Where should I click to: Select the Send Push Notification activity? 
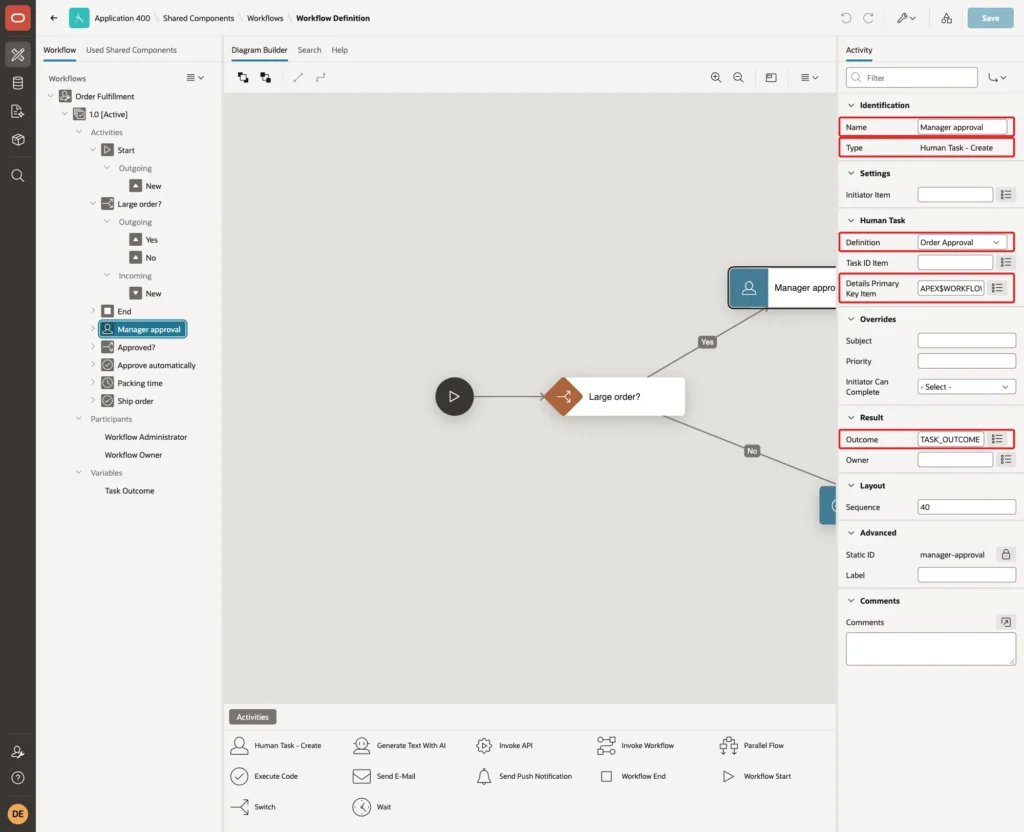click(x=524, y=776)
